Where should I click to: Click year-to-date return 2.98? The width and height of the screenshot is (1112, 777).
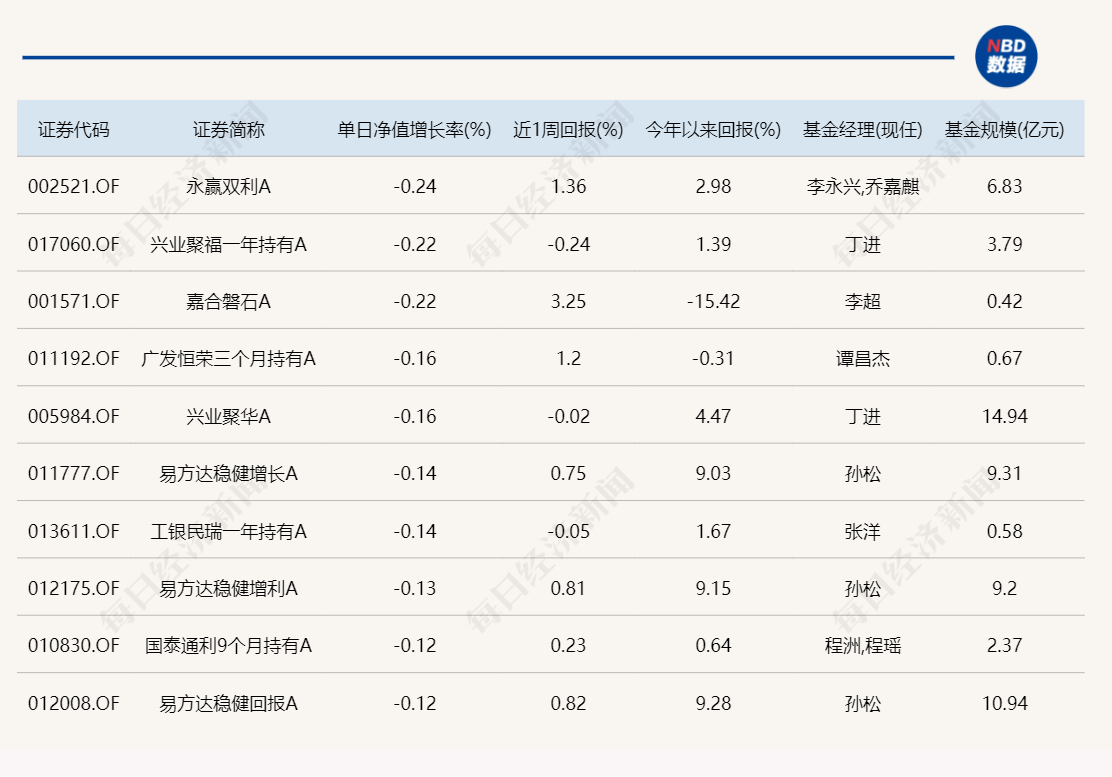[713, 186]
